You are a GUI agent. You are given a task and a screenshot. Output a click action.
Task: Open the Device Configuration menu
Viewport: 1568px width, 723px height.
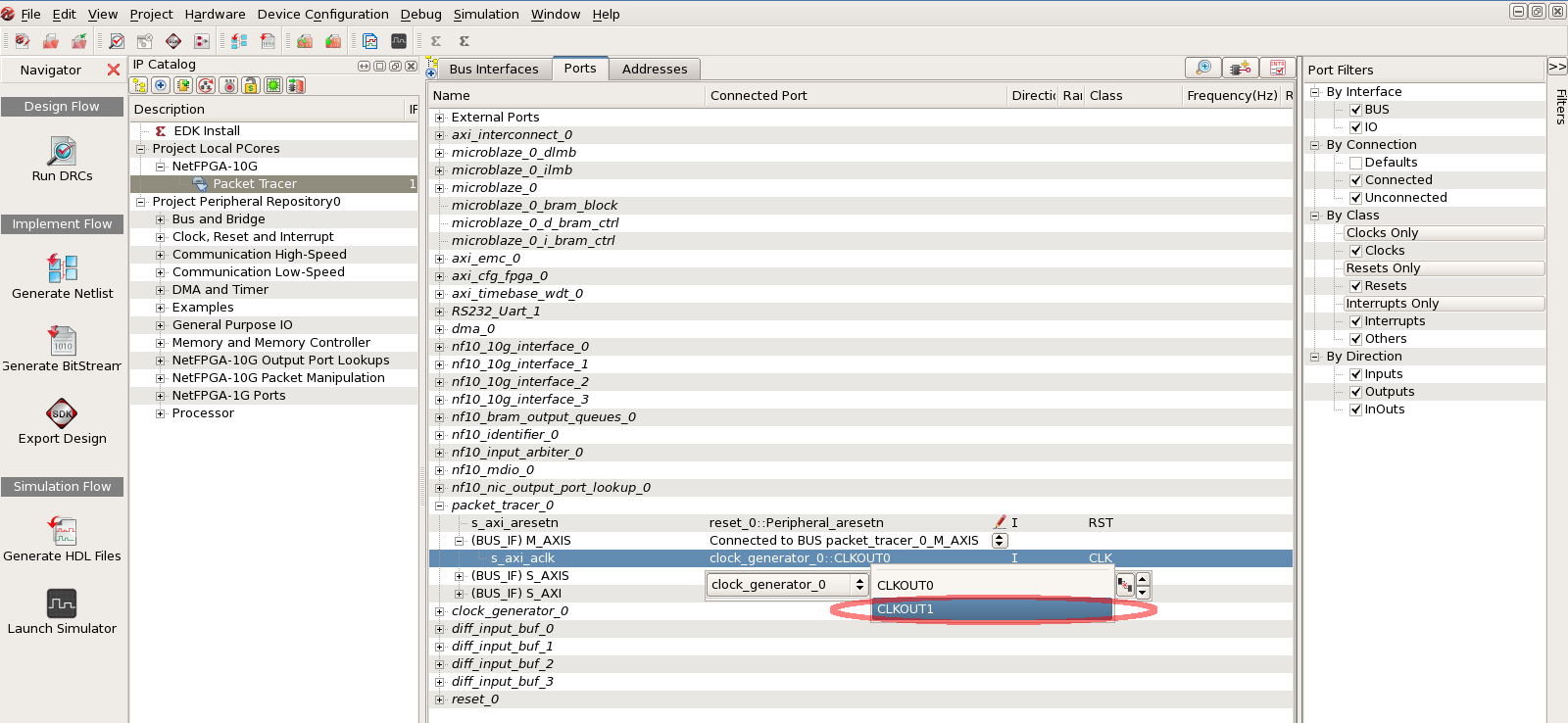322,14
